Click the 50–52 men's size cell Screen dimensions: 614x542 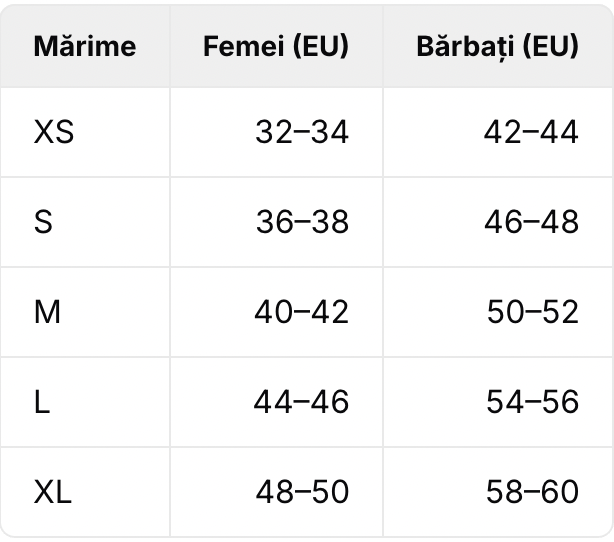click(x=498, y=312)
